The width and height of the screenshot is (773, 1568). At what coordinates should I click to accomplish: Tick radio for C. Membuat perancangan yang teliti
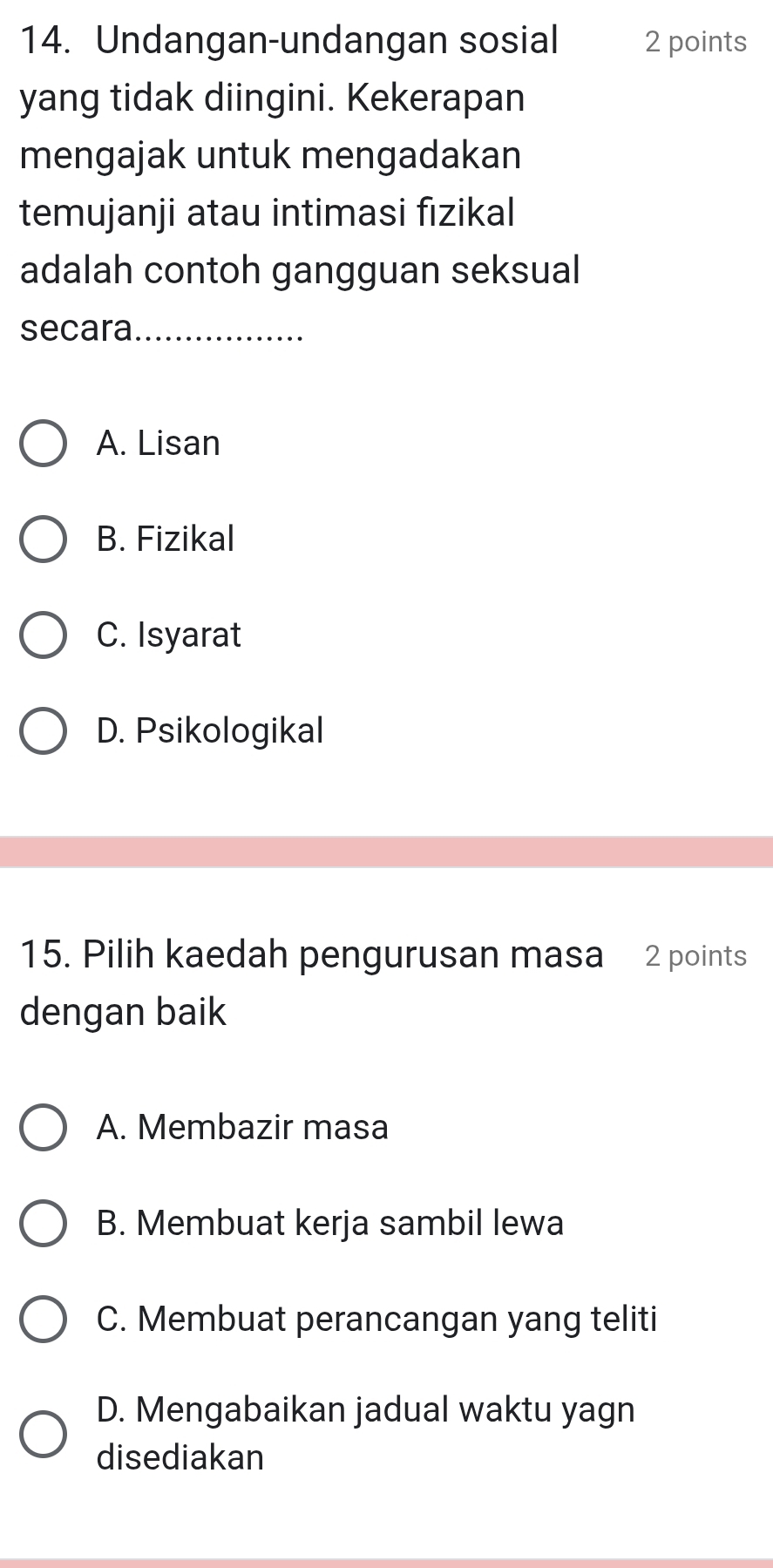click(x=42, y=1320)
